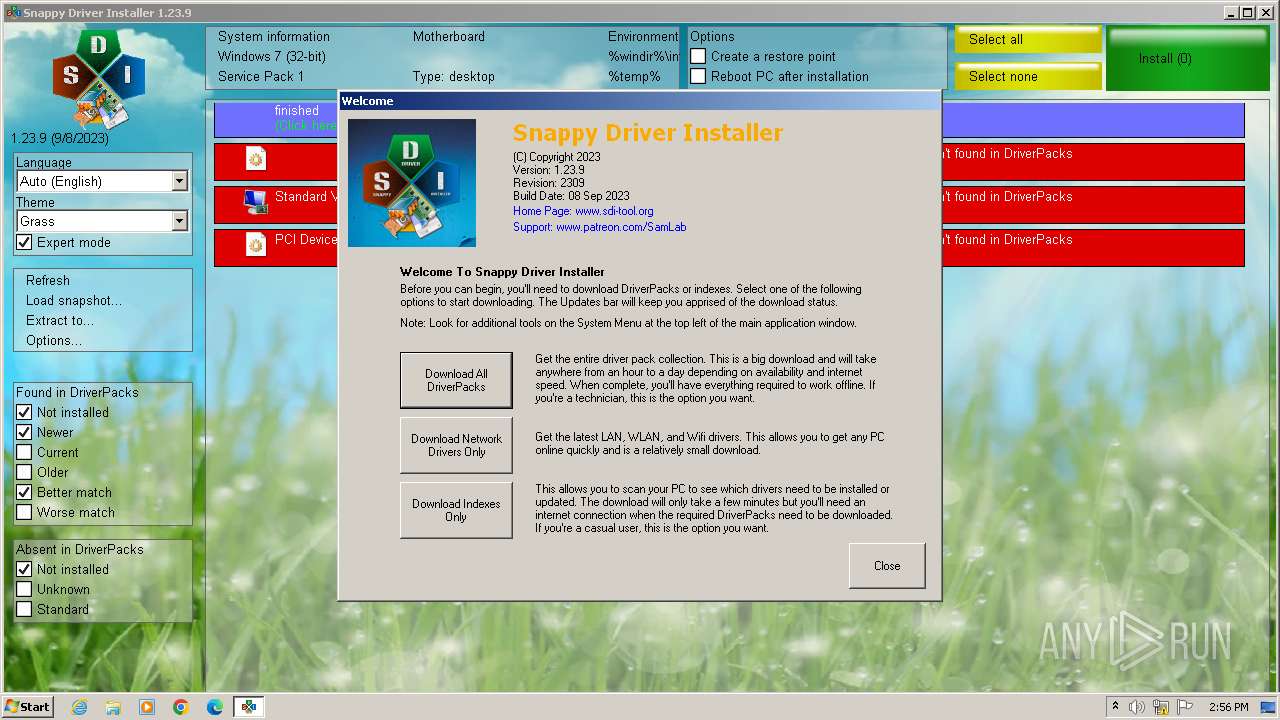1280x720 pixels.
Task: Click Extract to... in sidebar
Action: coord(60,321)
